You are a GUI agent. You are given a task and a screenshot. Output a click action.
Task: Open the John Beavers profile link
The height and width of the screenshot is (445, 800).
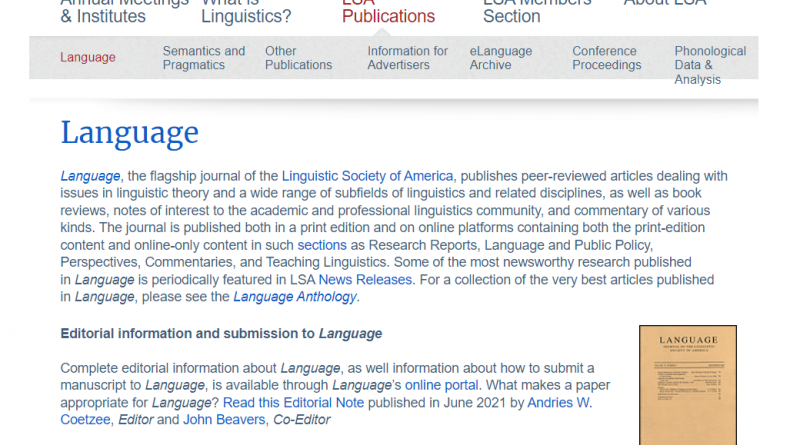[x=224, y=419]
